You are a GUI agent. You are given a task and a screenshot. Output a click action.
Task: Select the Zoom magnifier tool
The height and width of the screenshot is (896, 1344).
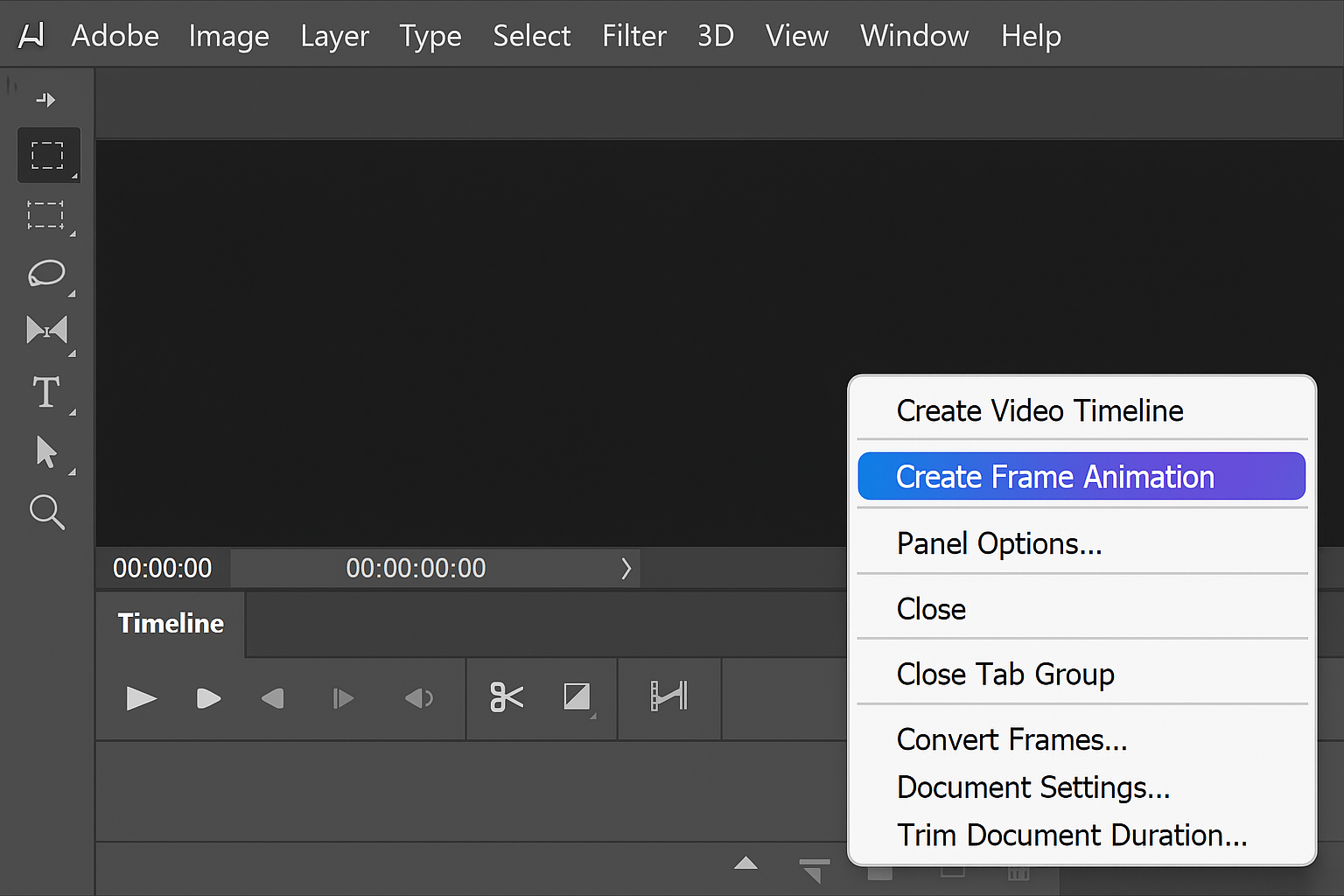[46, 512]
